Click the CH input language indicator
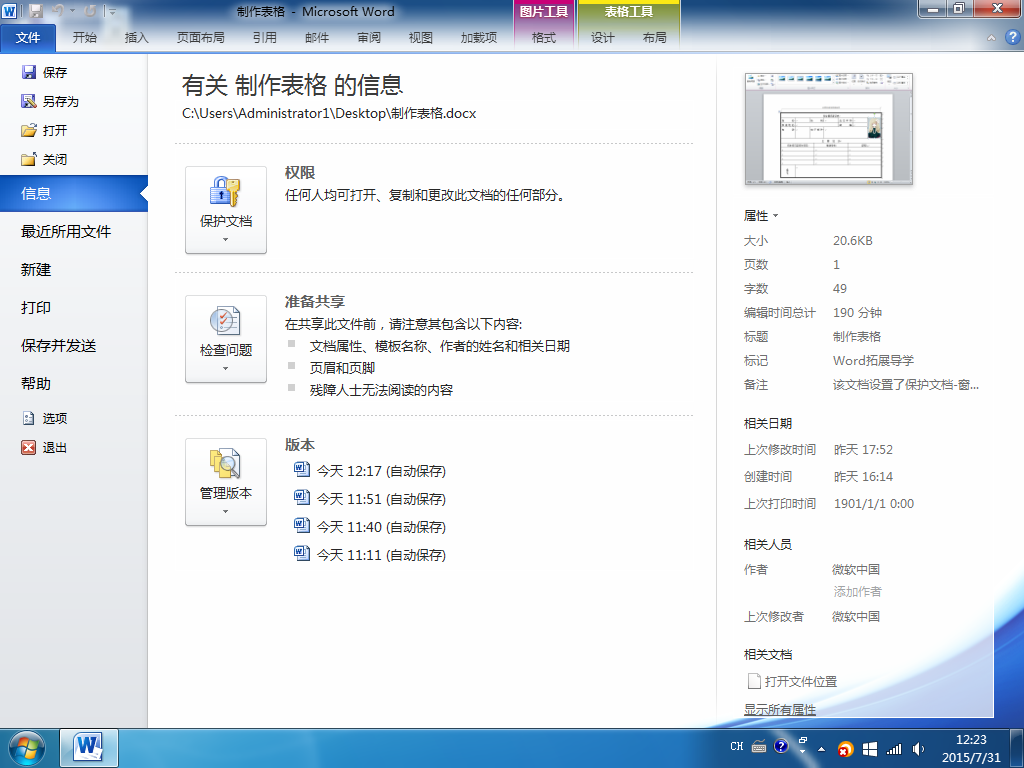This screenshot has height=768, width=1024. tap(737, 746)
